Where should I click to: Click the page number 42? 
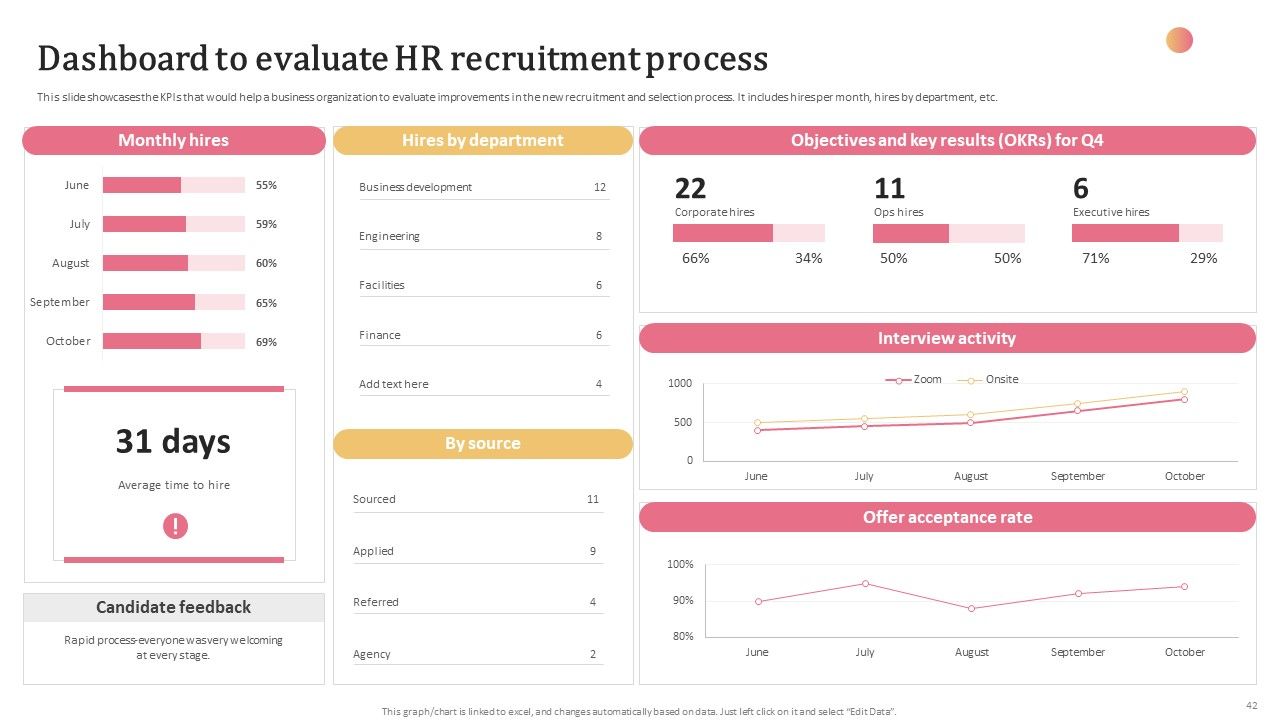[x=1252, y=705]
